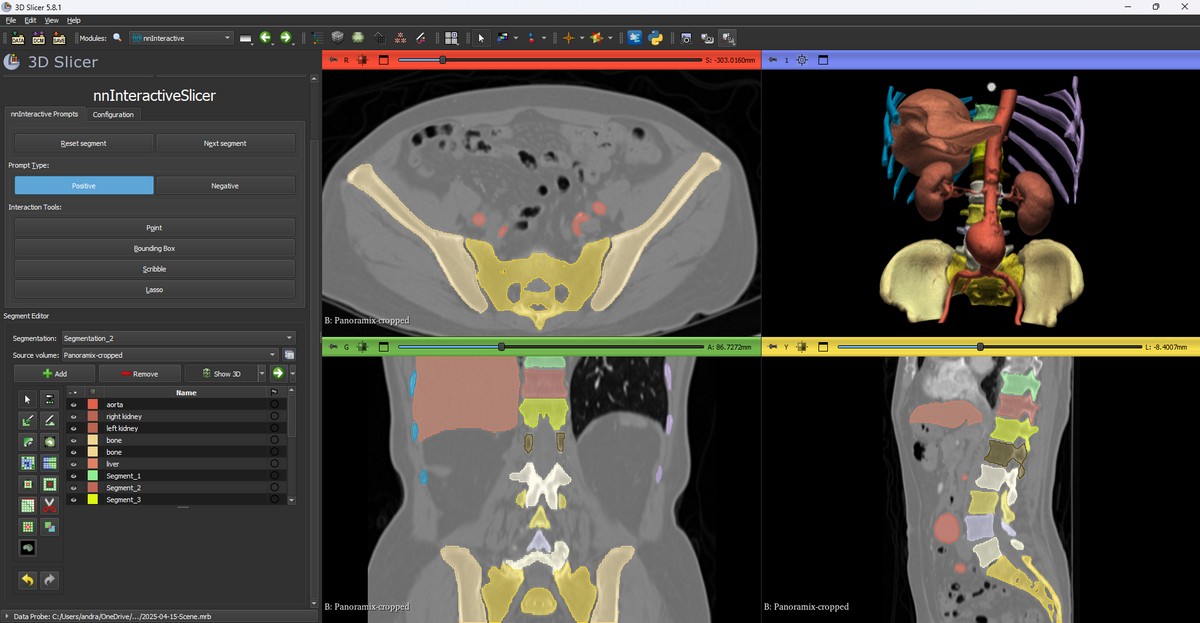1200x623 pixels.
Task: Add a new segment
Action: pyautogui.click(x=55, y=373)
